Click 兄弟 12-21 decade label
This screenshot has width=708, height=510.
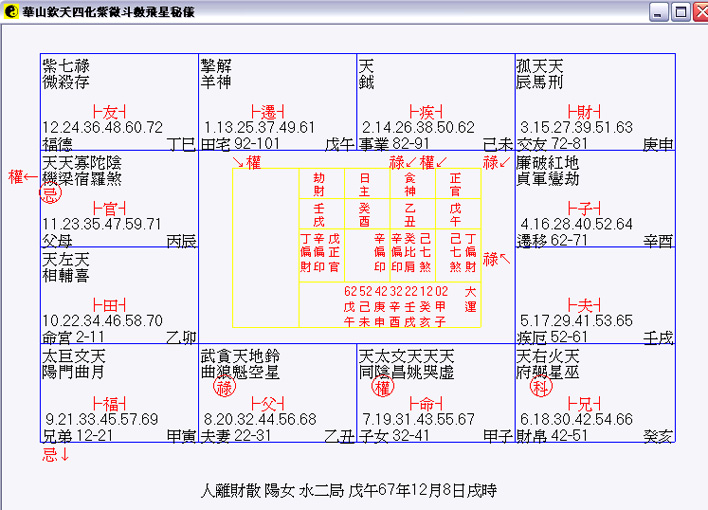coord(78,435)
